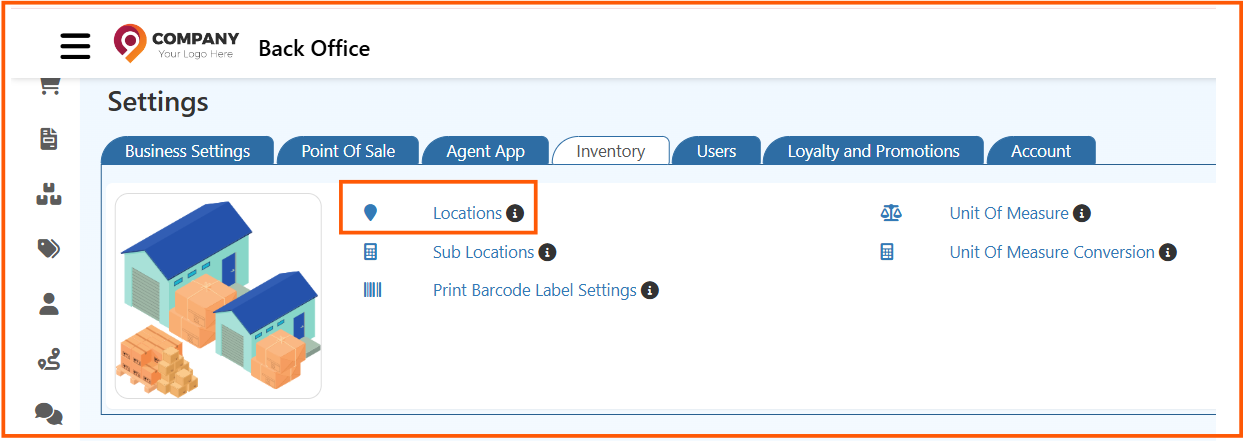Open the stacked boxes inventory sidebar icon
This screenshot has width=1243, height=441.
pos(49,196)
